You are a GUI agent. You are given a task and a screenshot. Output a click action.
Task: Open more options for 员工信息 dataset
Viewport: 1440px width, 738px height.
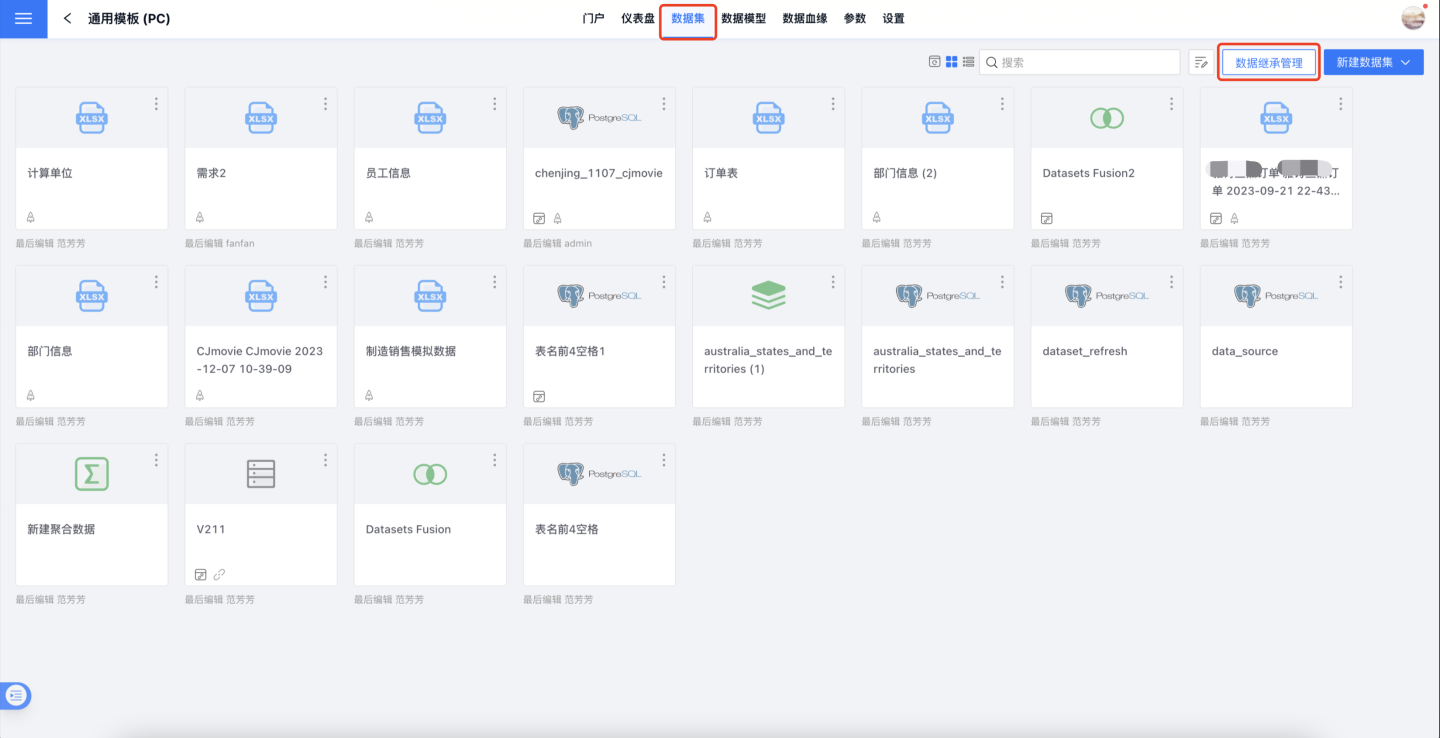494,104
